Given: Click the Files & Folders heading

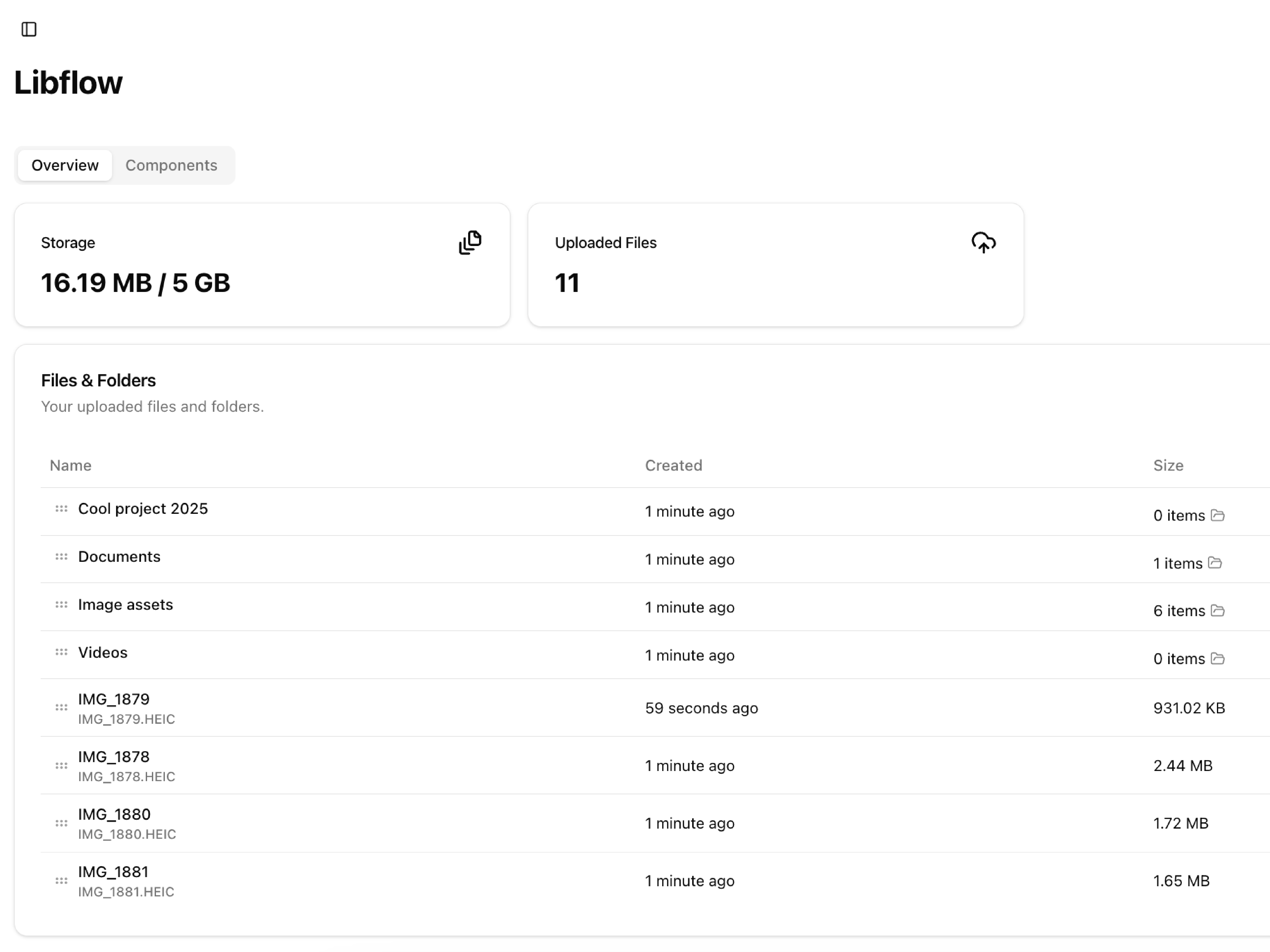Looking at the screenshot, I should coord(98,381).
